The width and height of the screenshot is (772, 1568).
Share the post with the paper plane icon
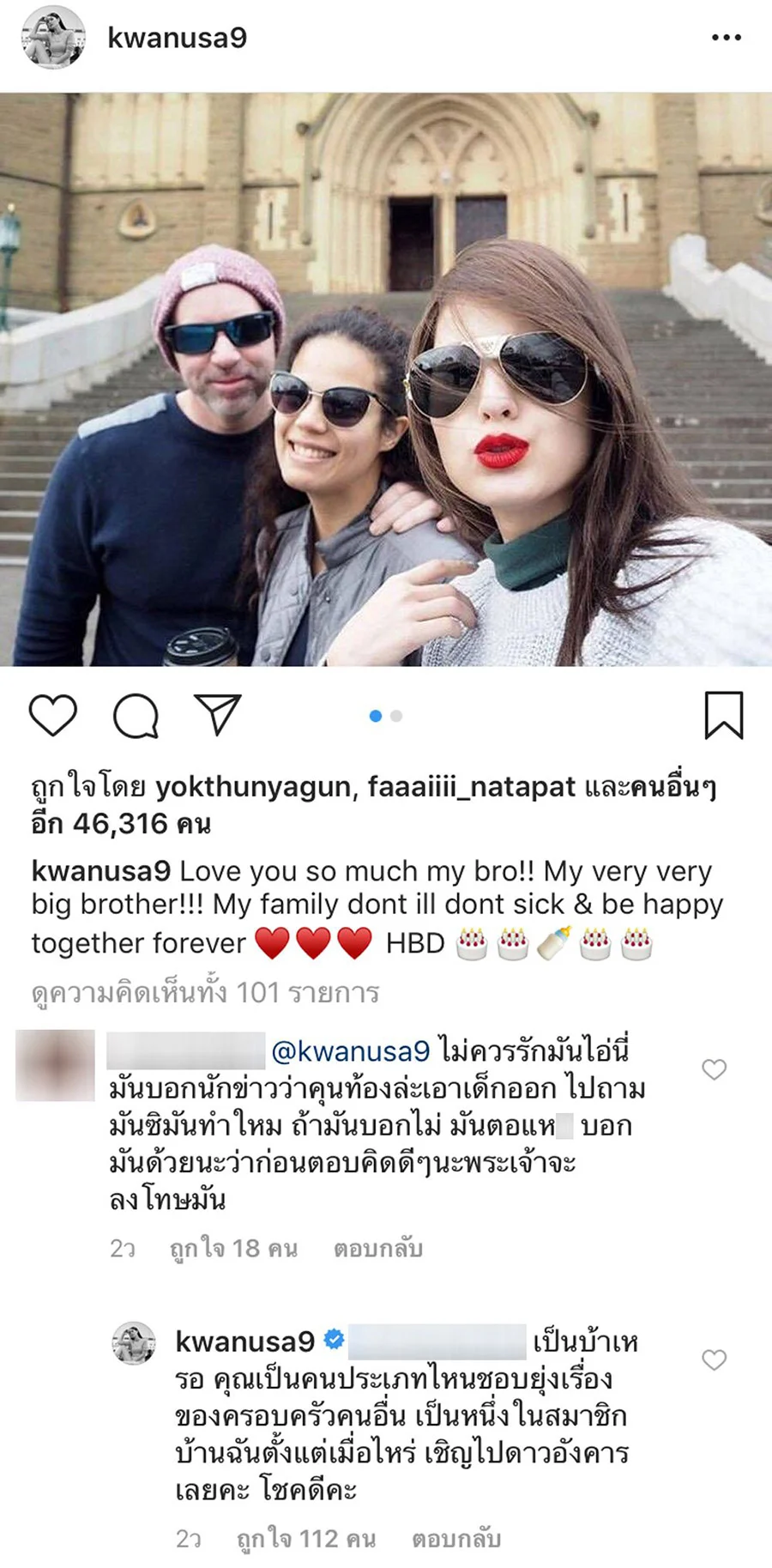click(218, 714)
